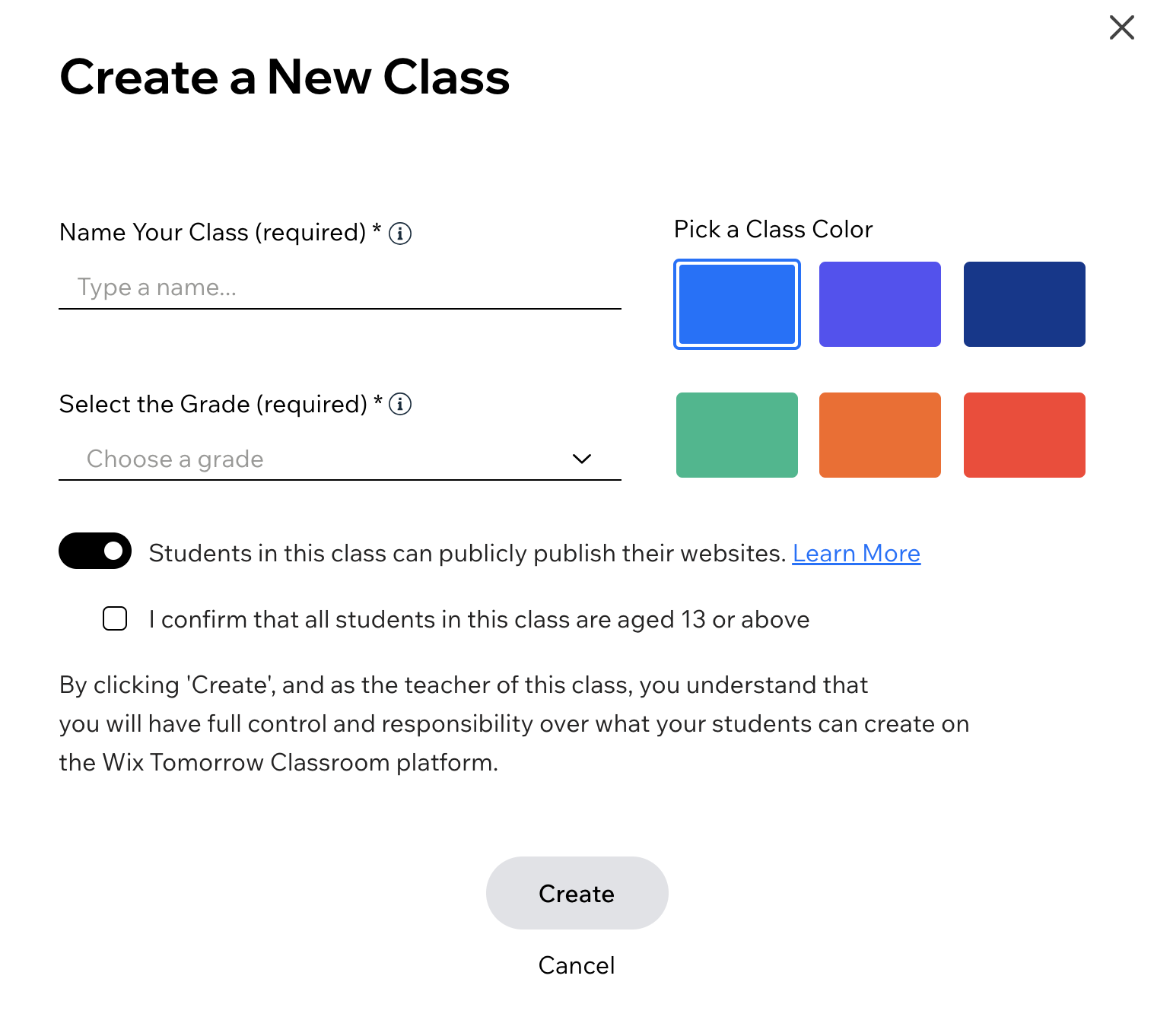Select the bright blue class color

click(737, 304)
